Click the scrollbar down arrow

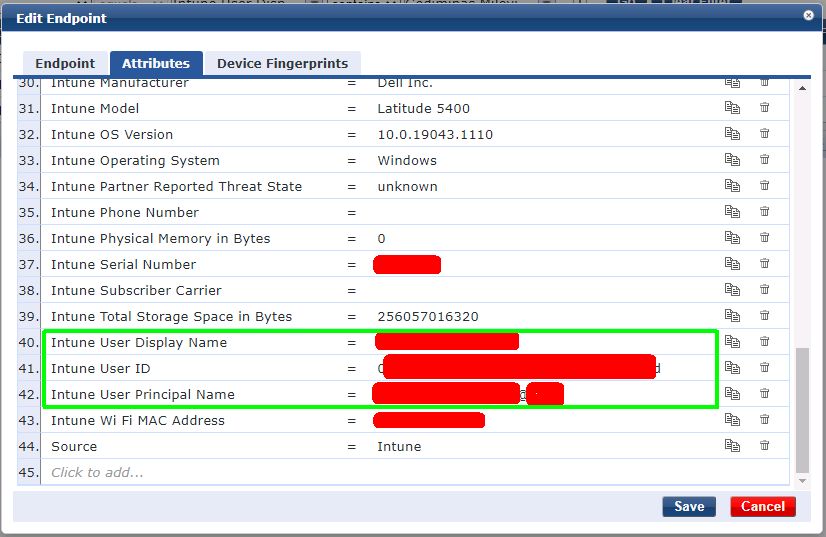tap(802, 481)
